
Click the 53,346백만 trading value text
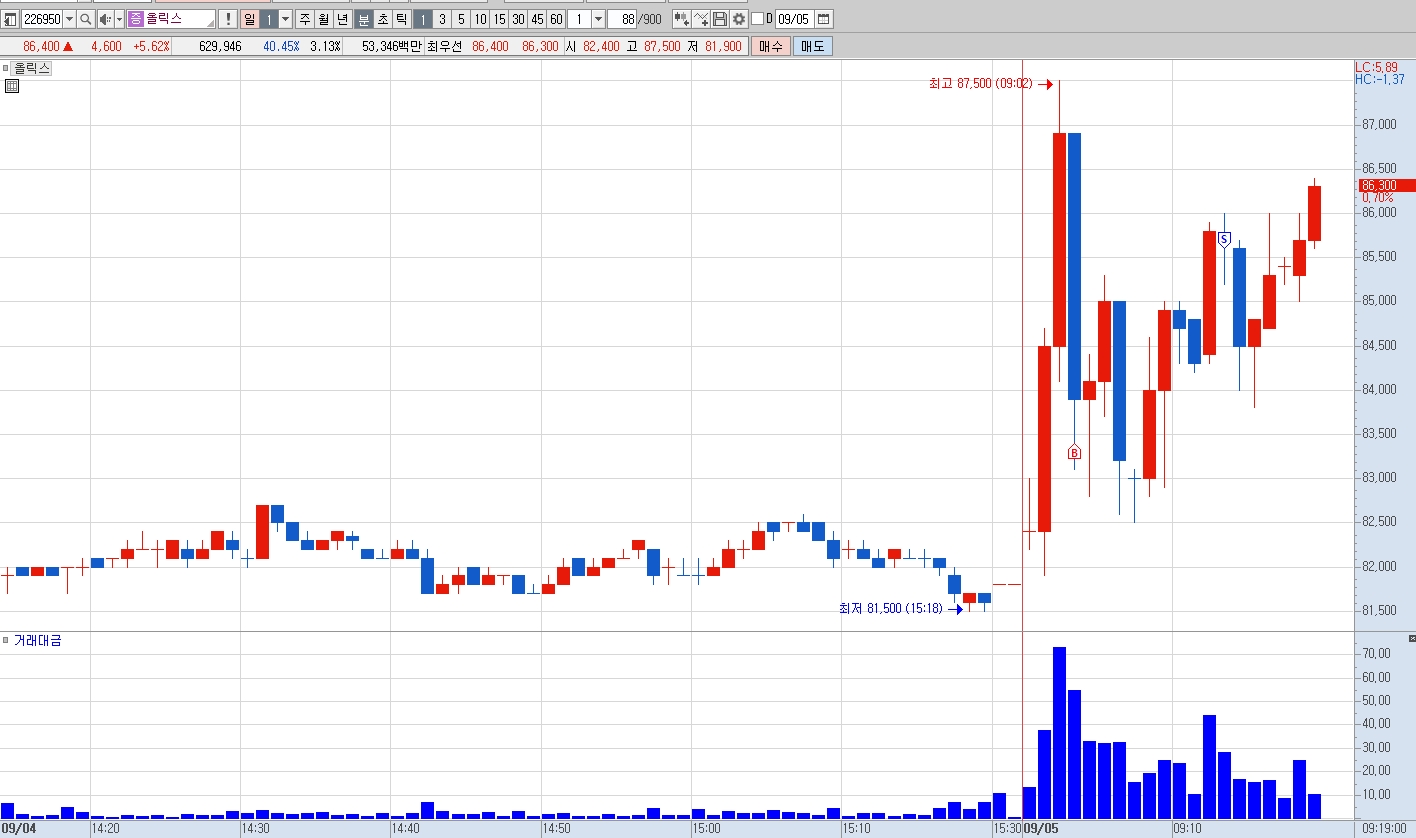391,46
